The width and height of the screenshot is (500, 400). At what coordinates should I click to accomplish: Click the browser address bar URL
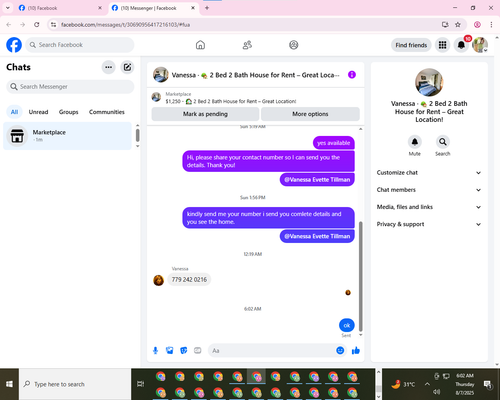pyautogui.click(x=126, y=25)
